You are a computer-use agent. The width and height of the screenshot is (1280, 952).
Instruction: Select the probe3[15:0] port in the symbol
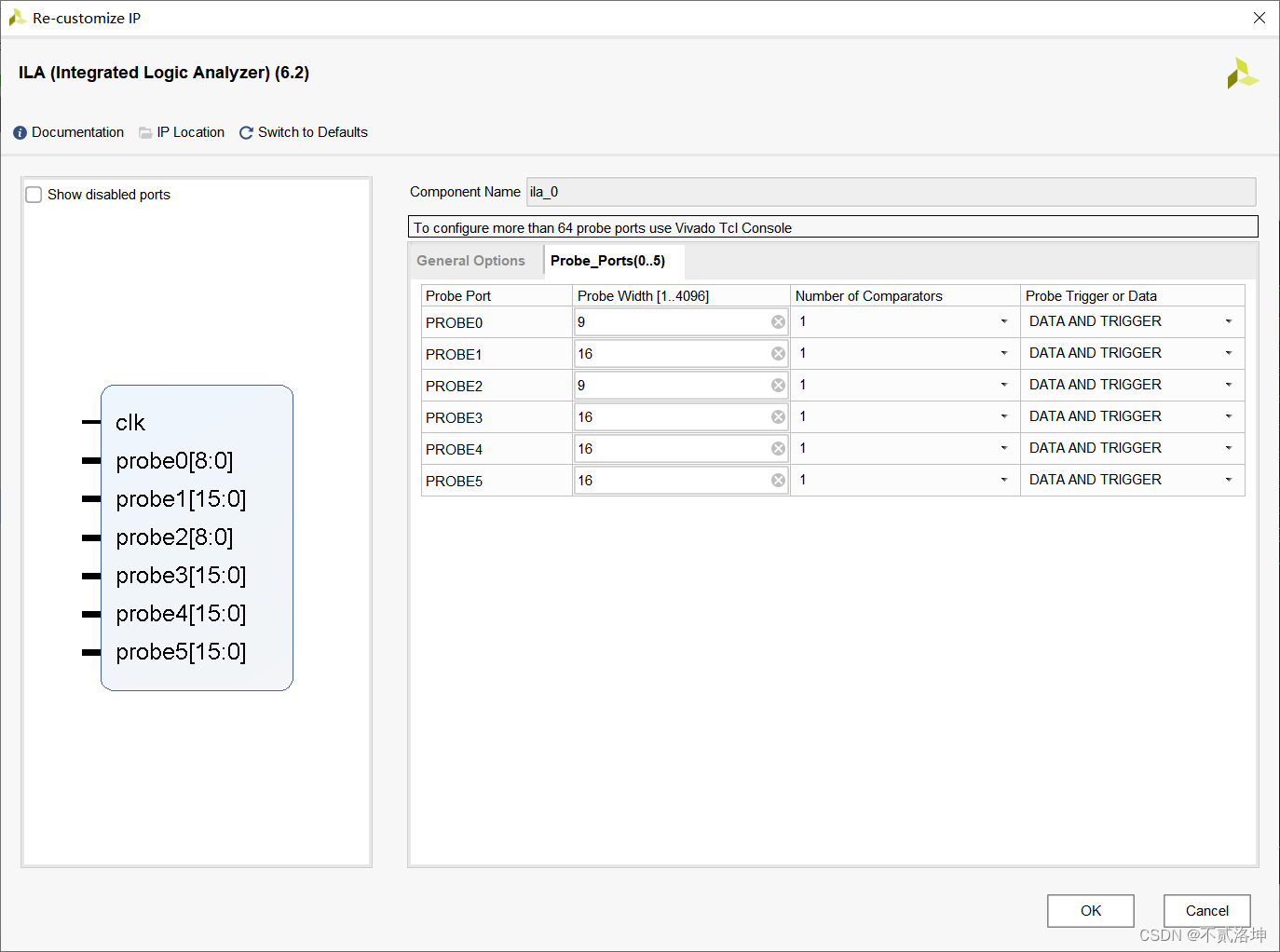click(x=181, y=576)
